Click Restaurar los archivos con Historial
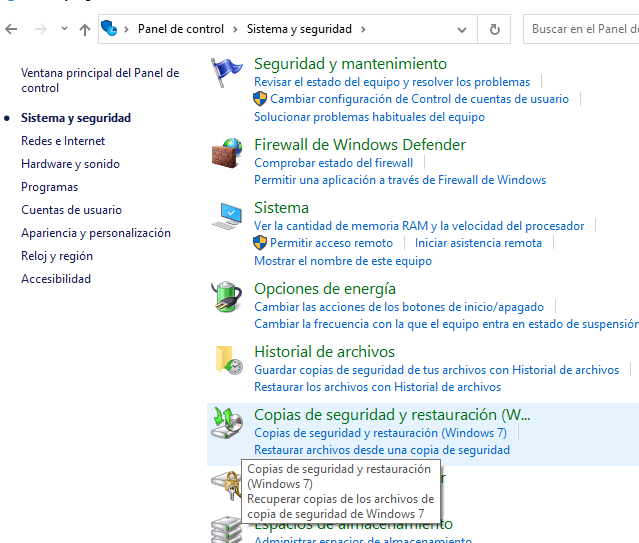 [377, 387]
